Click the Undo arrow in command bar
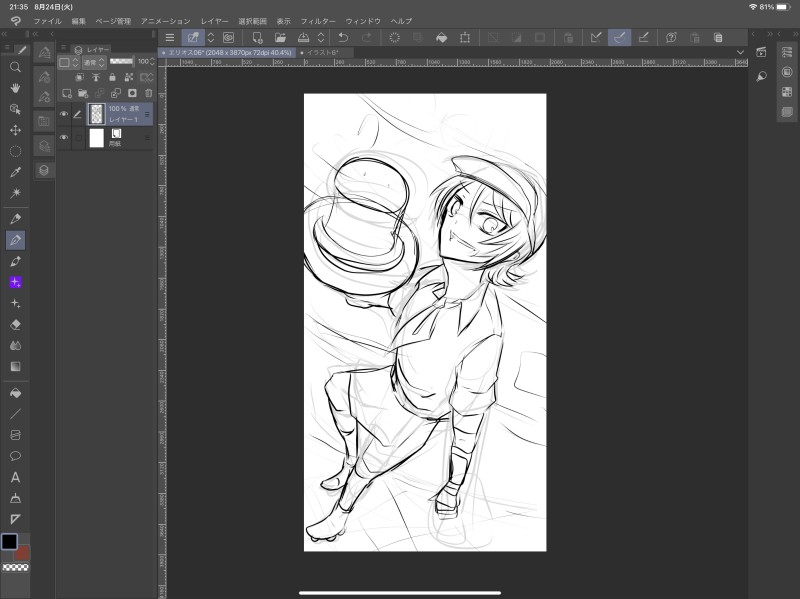Viewport: 800px width, 599px height. [x=343, y=38]
